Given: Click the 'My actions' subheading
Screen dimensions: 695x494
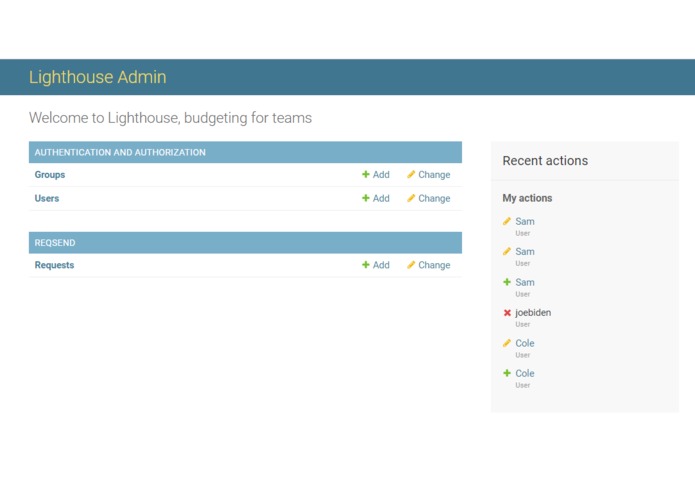Looking at the screenshot, I should click(x=527, y=198).
